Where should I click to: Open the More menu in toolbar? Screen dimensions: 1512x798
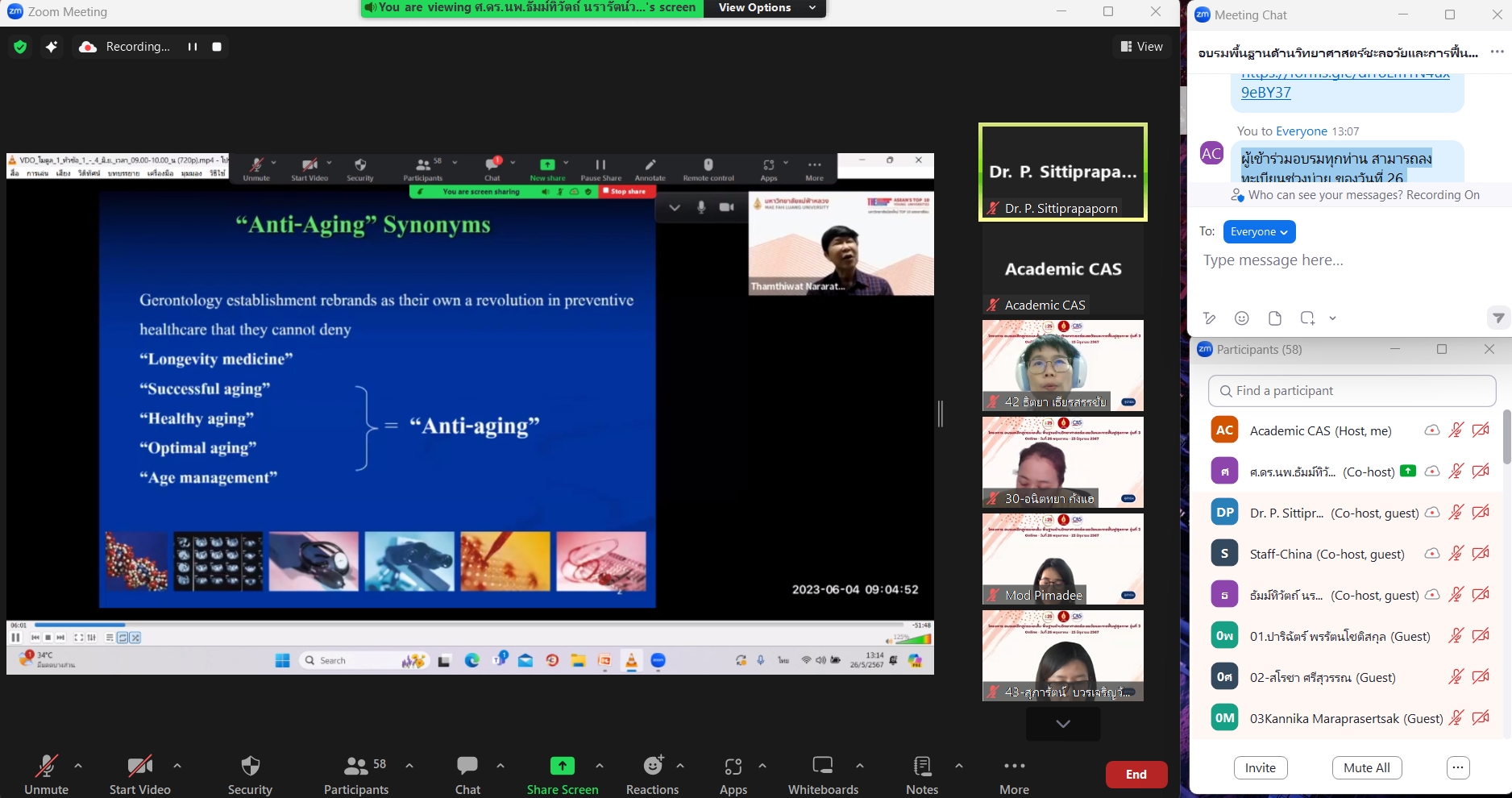[x=1014, y=773]
